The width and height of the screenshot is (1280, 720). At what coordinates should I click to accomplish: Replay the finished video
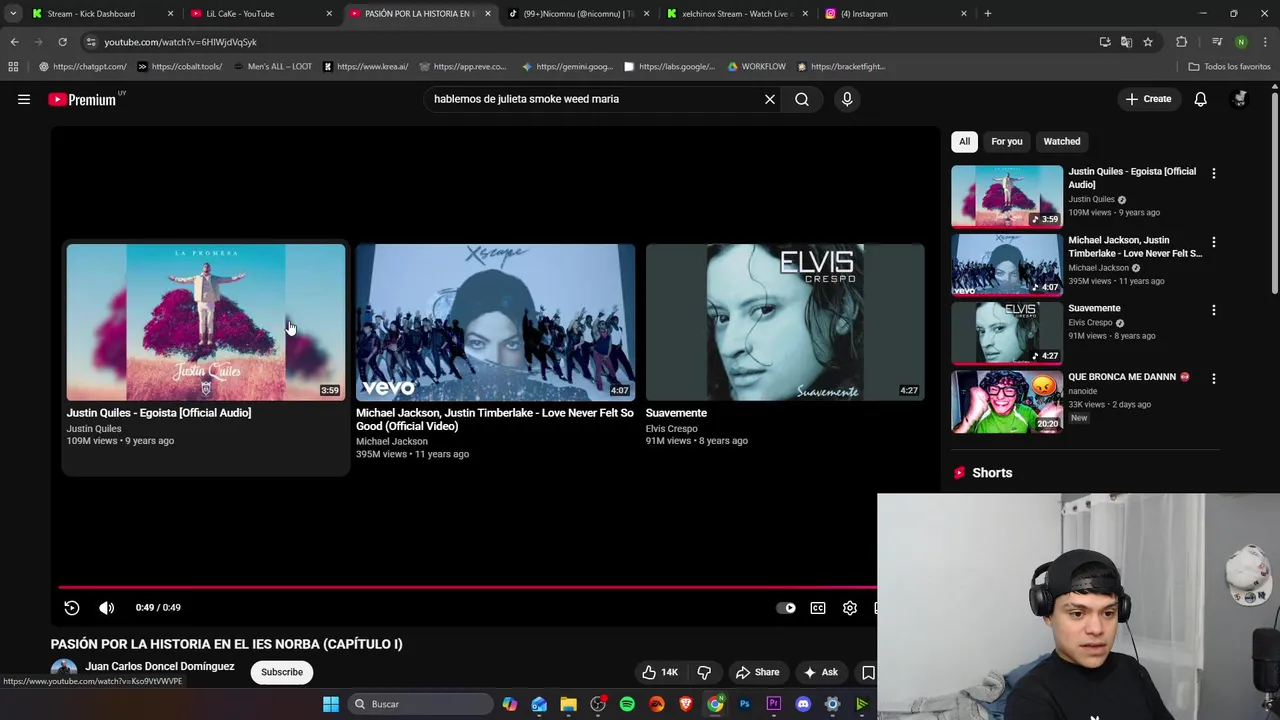(72, 608)
